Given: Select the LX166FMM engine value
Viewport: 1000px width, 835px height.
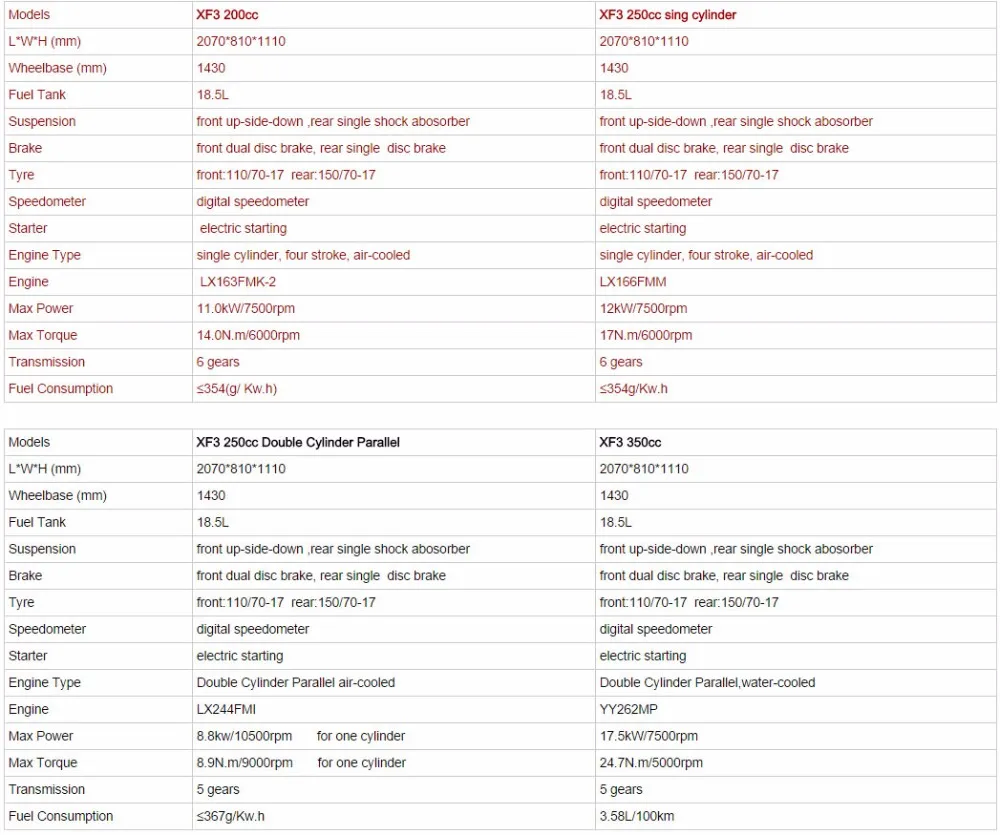Looking at the screenshot, I should [633, 282].
